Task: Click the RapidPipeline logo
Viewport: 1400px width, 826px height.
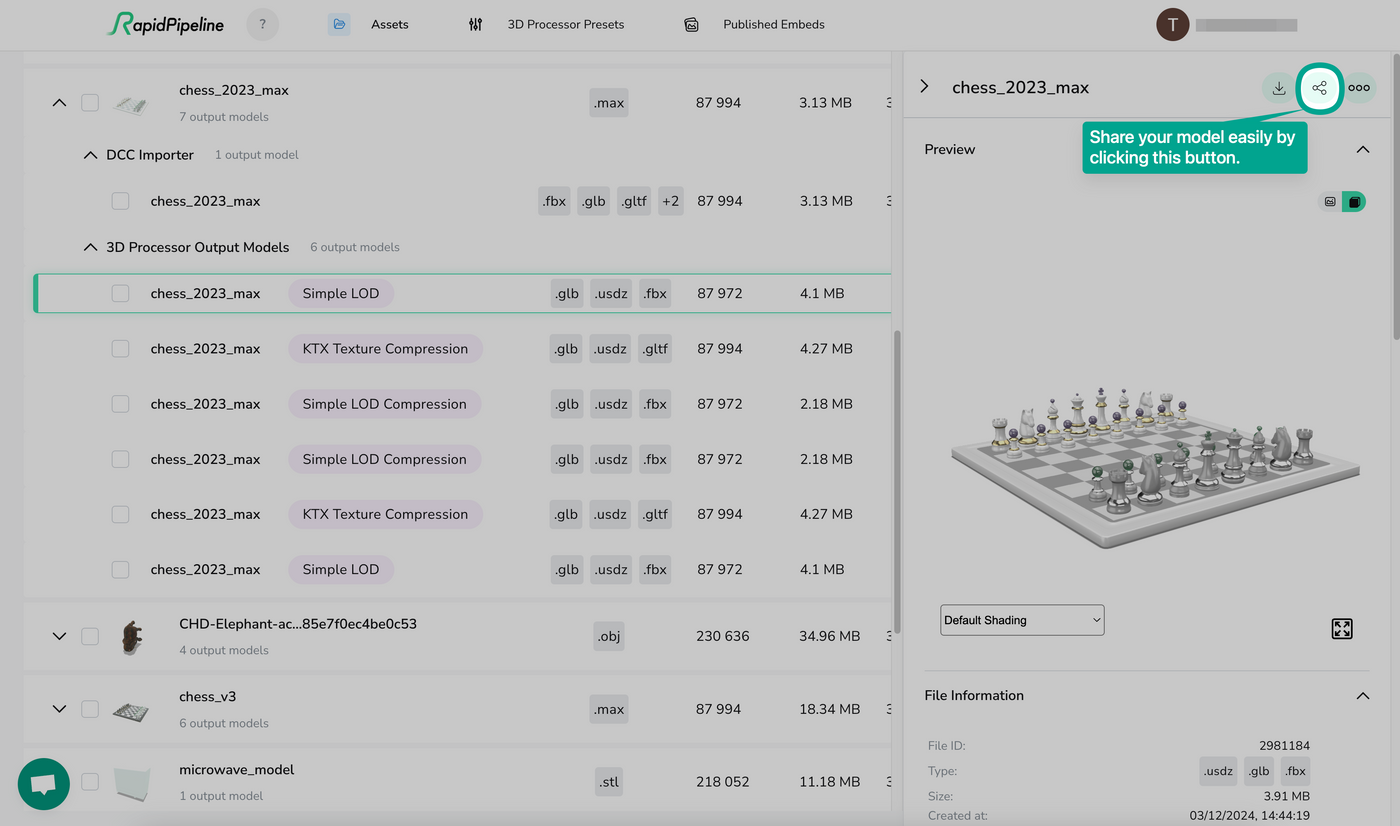Action: 166,25
